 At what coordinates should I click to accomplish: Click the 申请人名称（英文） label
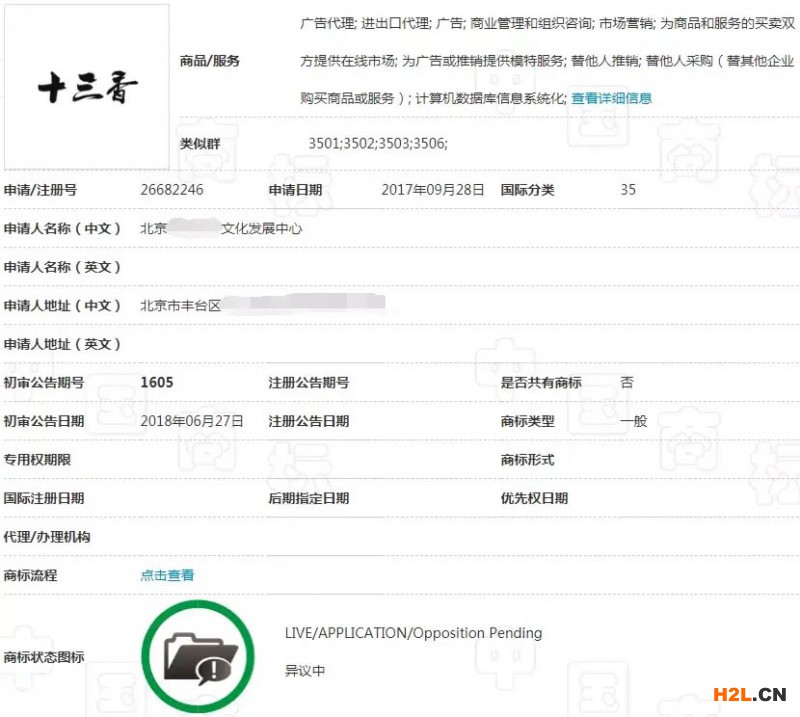[x=62, y=267]
